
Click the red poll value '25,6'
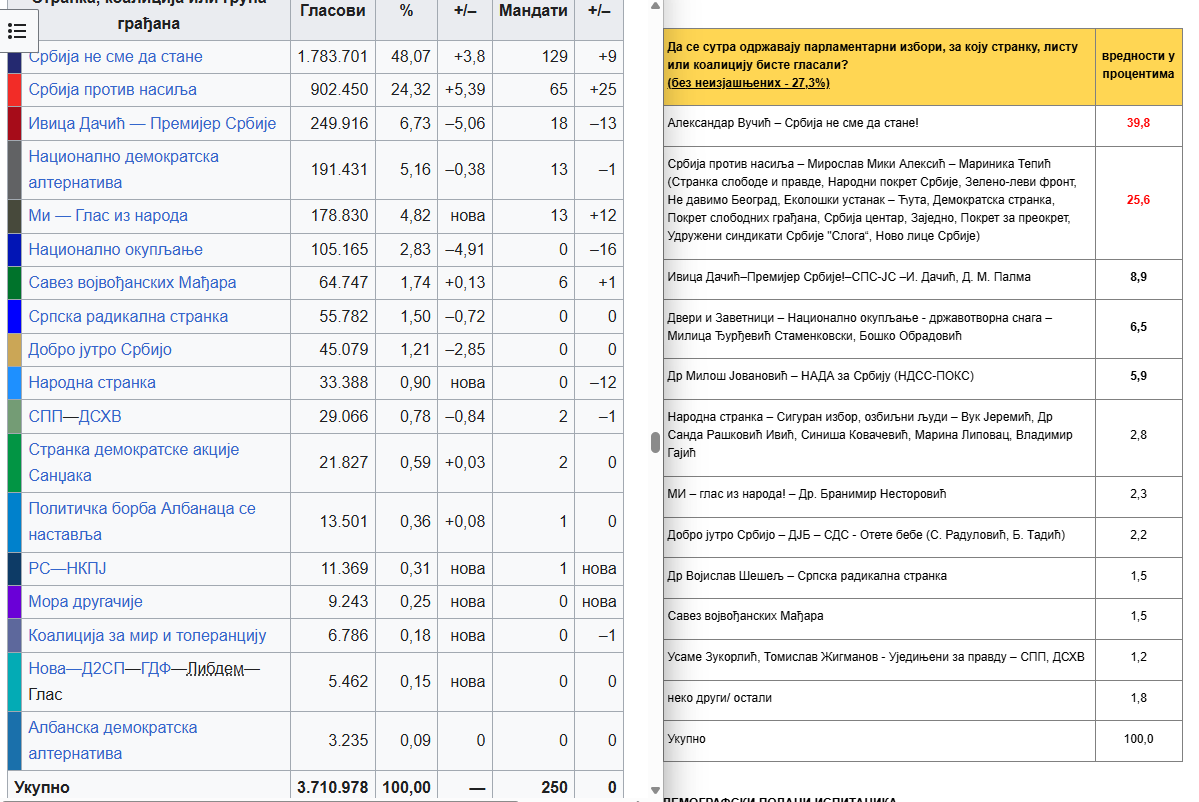point(1138,200)
